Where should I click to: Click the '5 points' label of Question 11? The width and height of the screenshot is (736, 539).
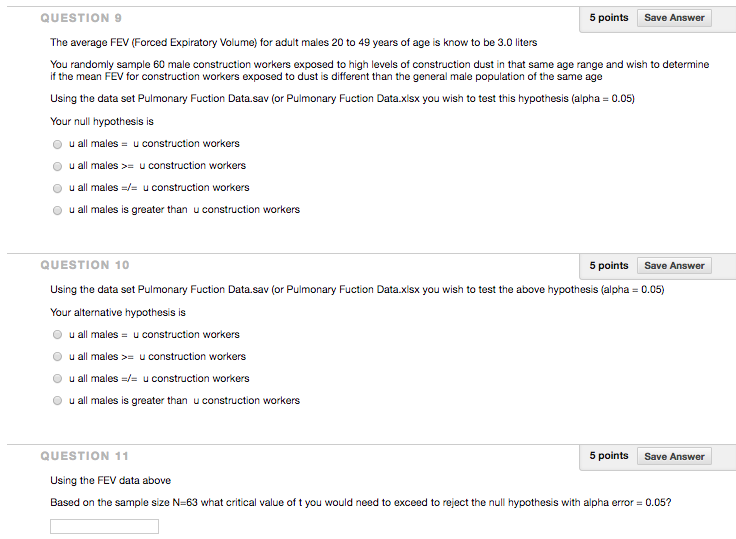coord(609,456)
